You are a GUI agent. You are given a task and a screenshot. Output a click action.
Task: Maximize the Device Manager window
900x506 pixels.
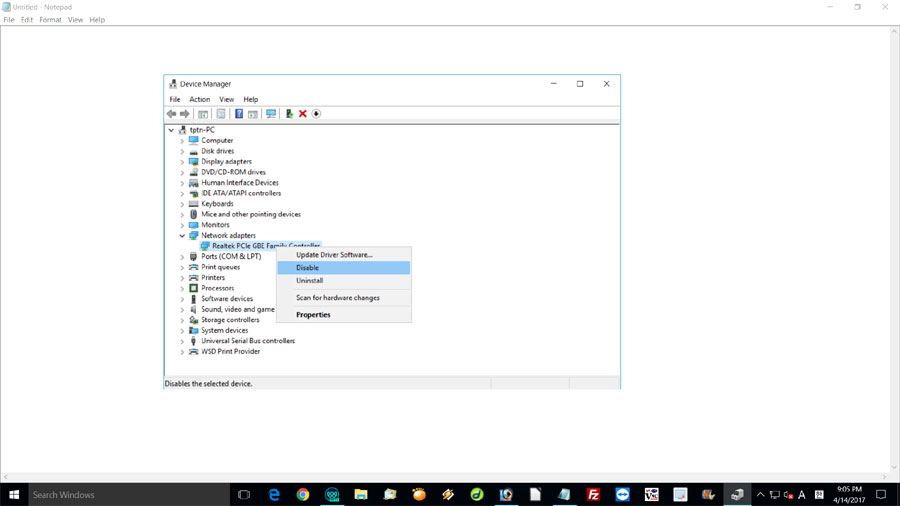(x=580, y=84)
